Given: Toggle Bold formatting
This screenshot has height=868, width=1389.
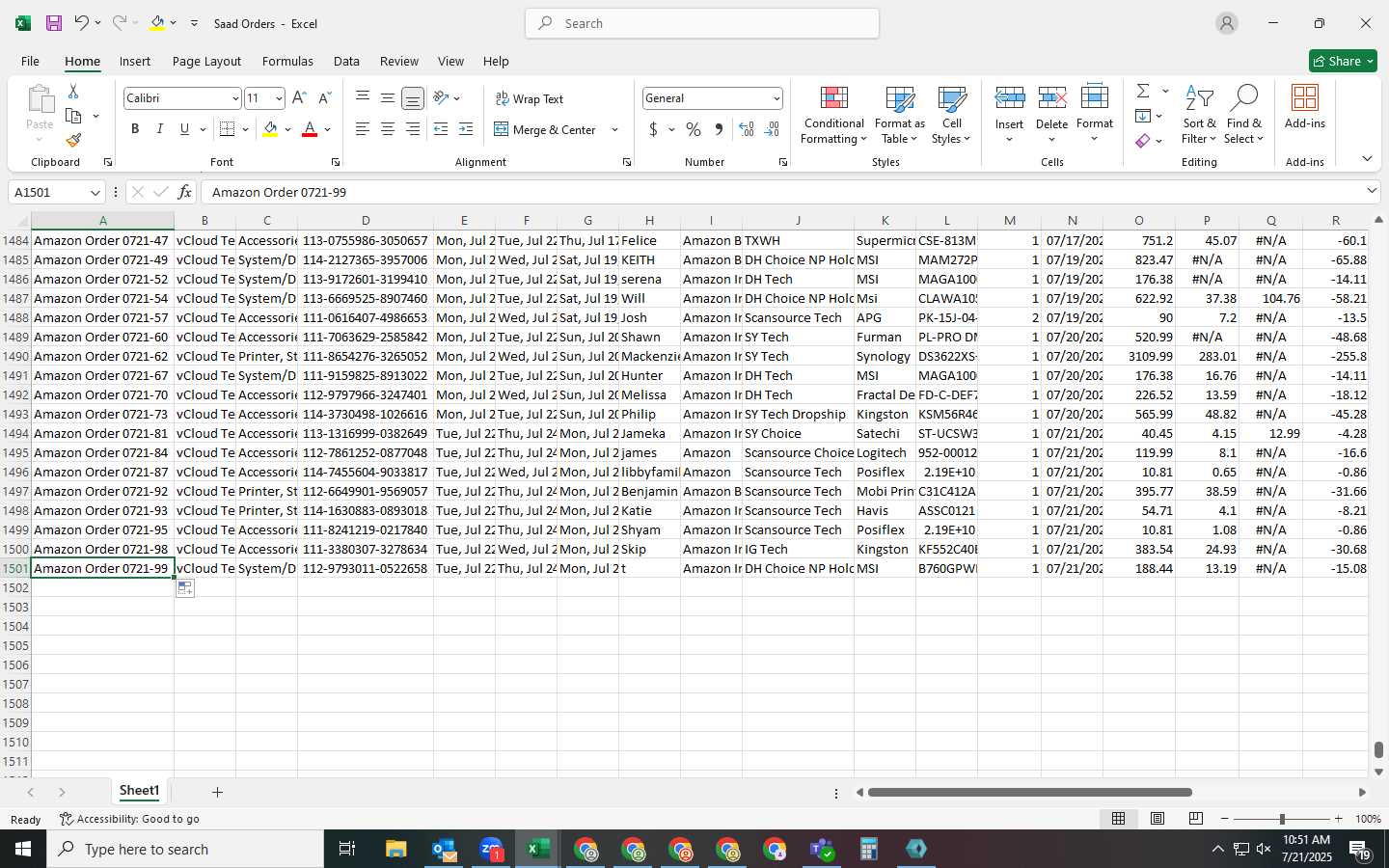Looking at the screenshot, I should click(135, 129).
